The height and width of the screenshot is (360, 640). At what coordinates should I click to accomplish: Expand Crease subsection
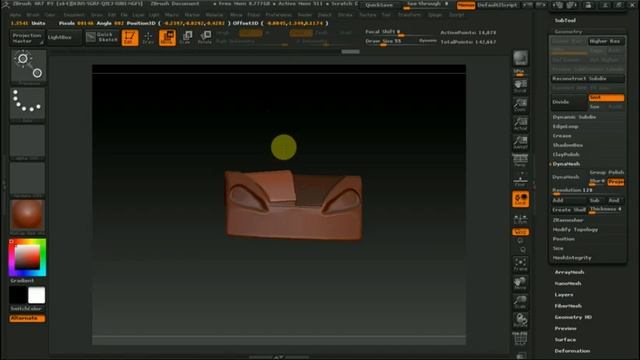pos(562,136)
